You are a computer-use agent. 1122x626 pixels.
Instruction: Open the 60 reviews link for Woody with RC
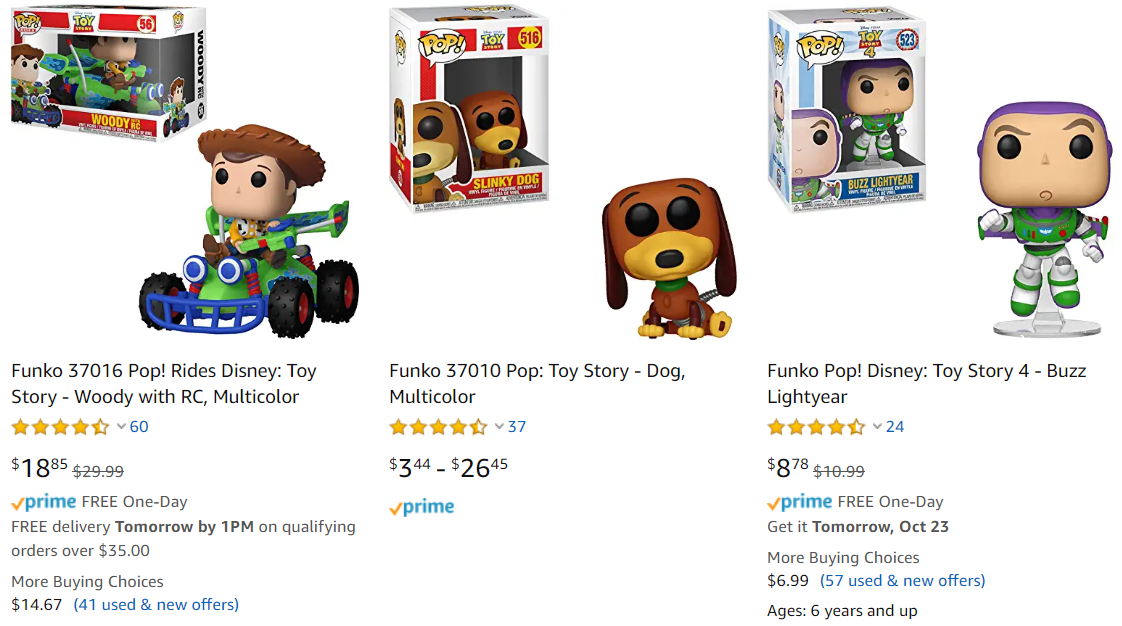tap(137, 426)
